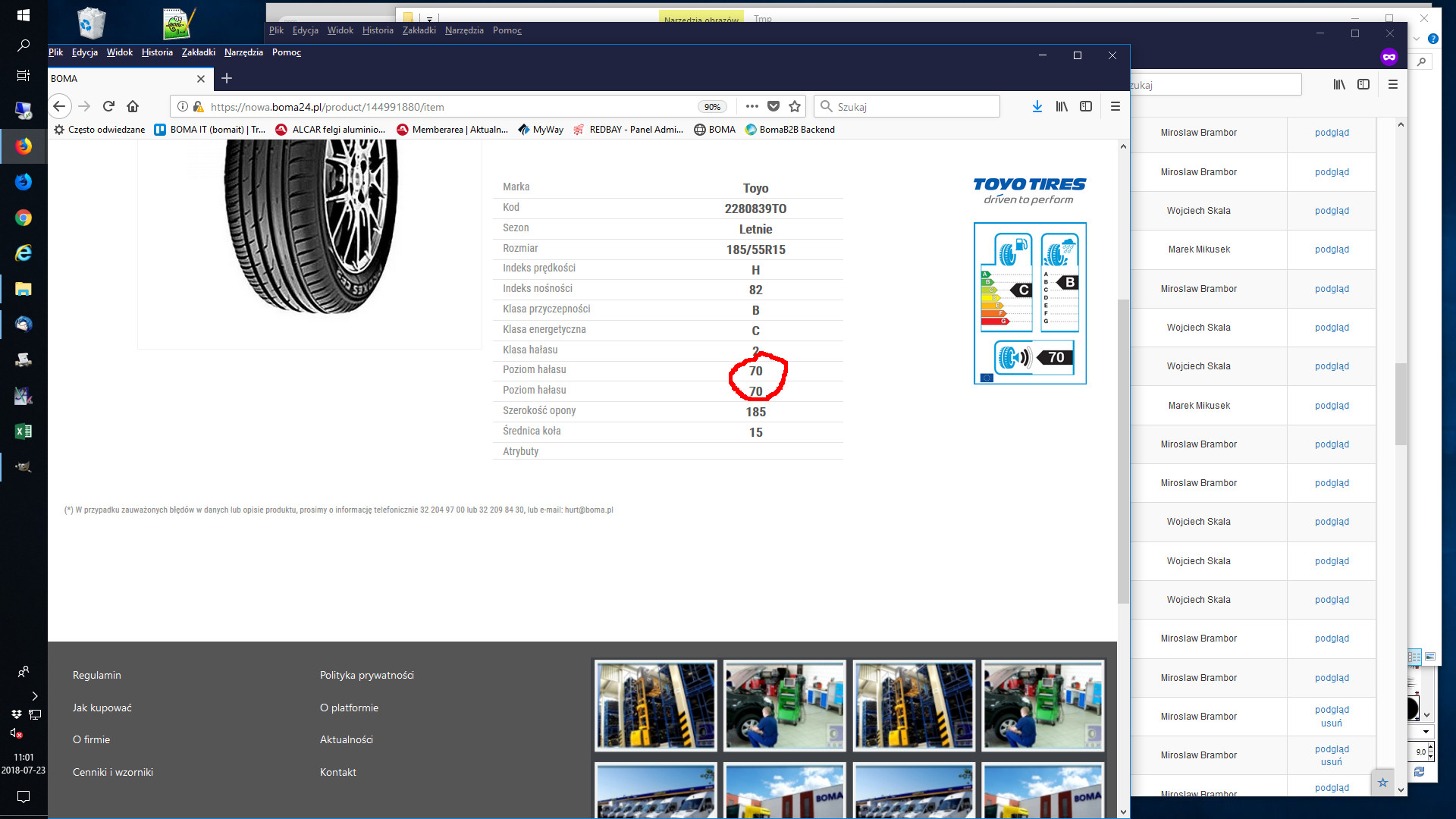Open the BomaB2B Backend bookmark
Image resolution: width=1456 pixels, height=819 pixels.
796,130
